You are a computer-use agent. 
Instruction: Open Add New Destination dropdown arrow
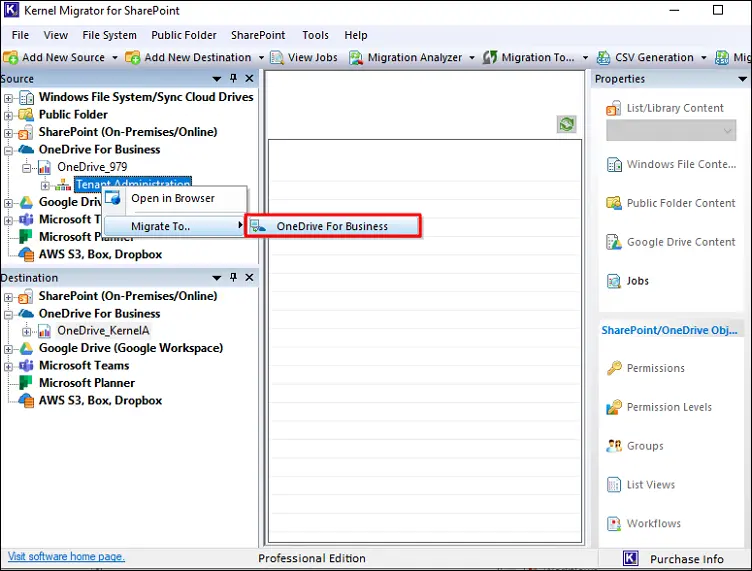[261, 58]
